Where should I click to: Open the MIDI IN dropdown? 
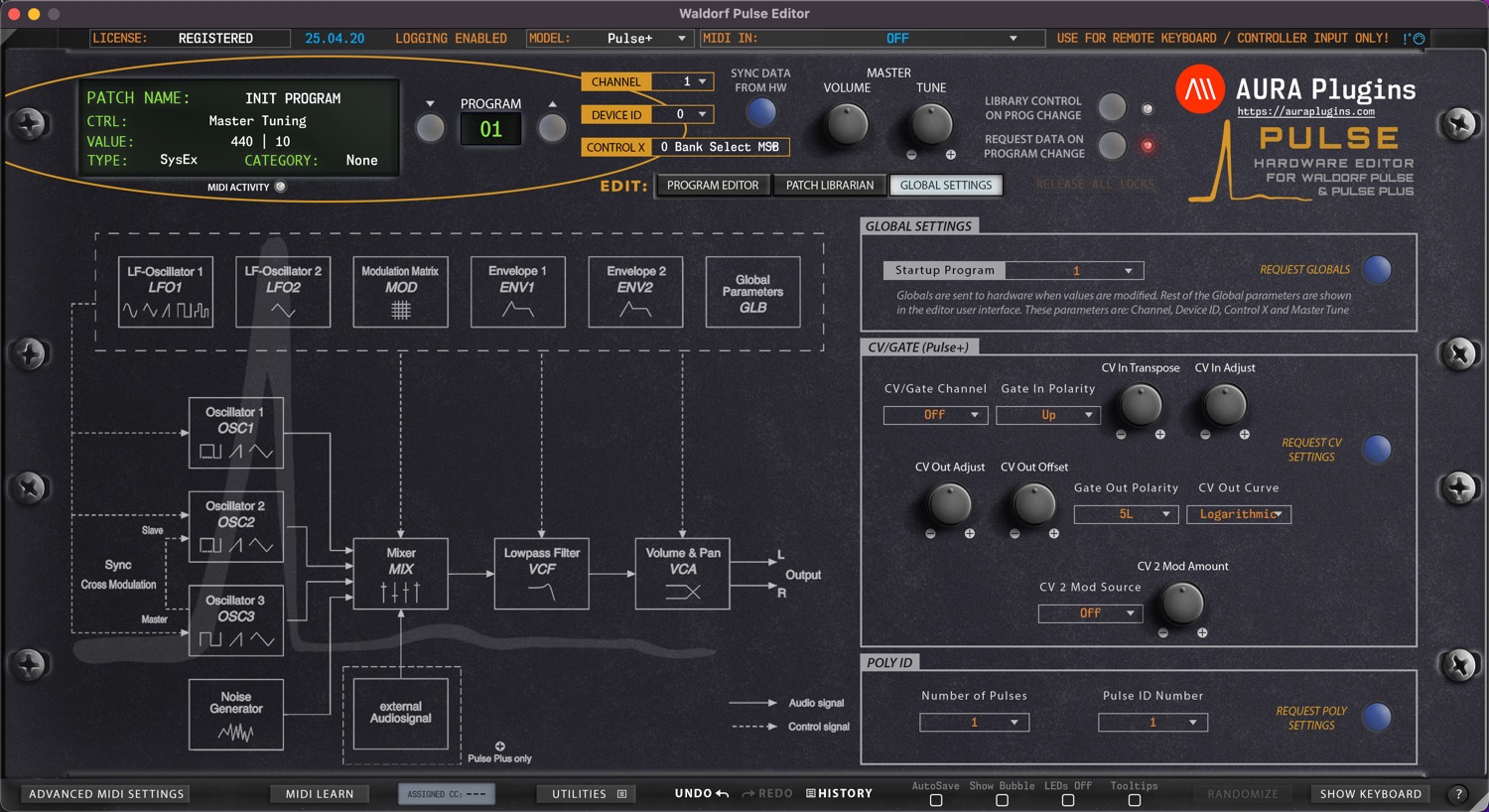pos(873,39)
